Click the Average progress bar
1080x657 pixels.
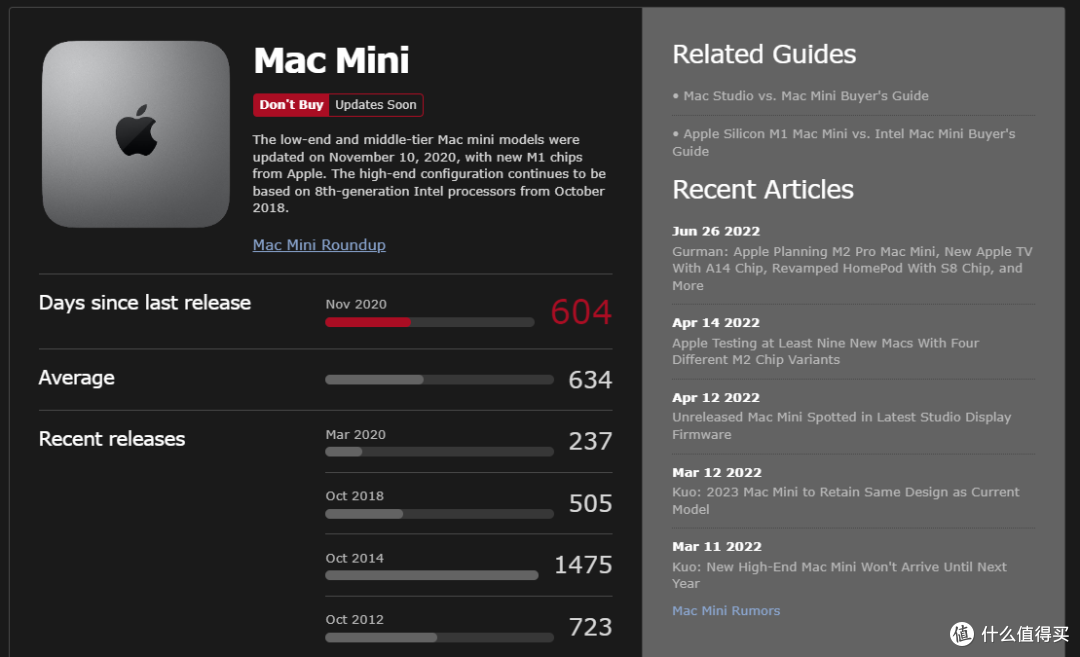coord(439,379)
